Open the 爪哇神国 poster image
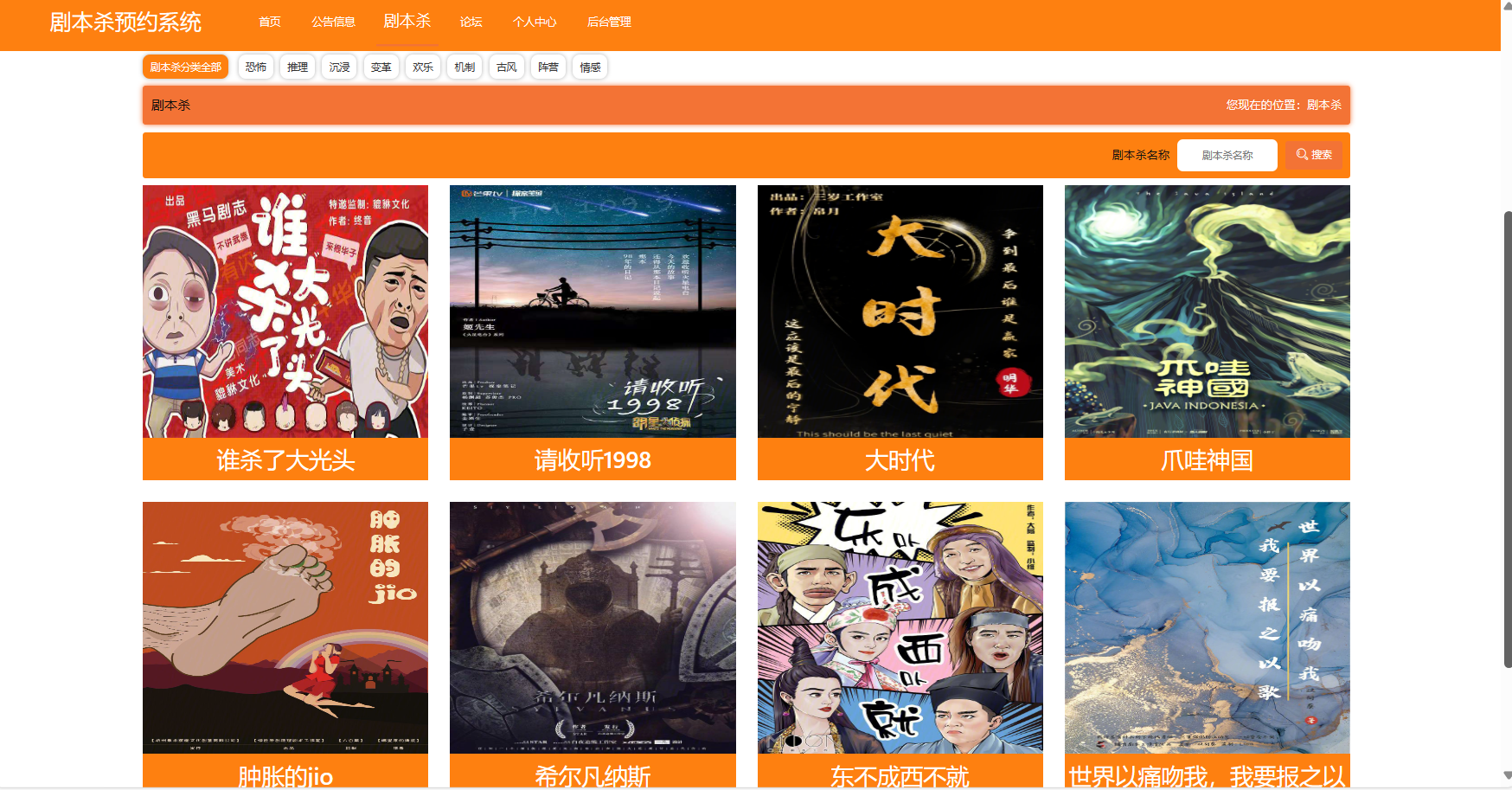The width and height of the screenshot is (1512, 790). pos(1208,312)
